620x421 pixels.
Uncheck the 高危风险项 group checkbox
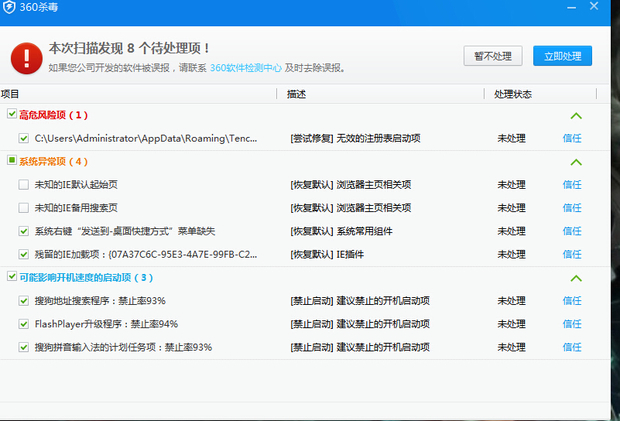click(11, 115)
